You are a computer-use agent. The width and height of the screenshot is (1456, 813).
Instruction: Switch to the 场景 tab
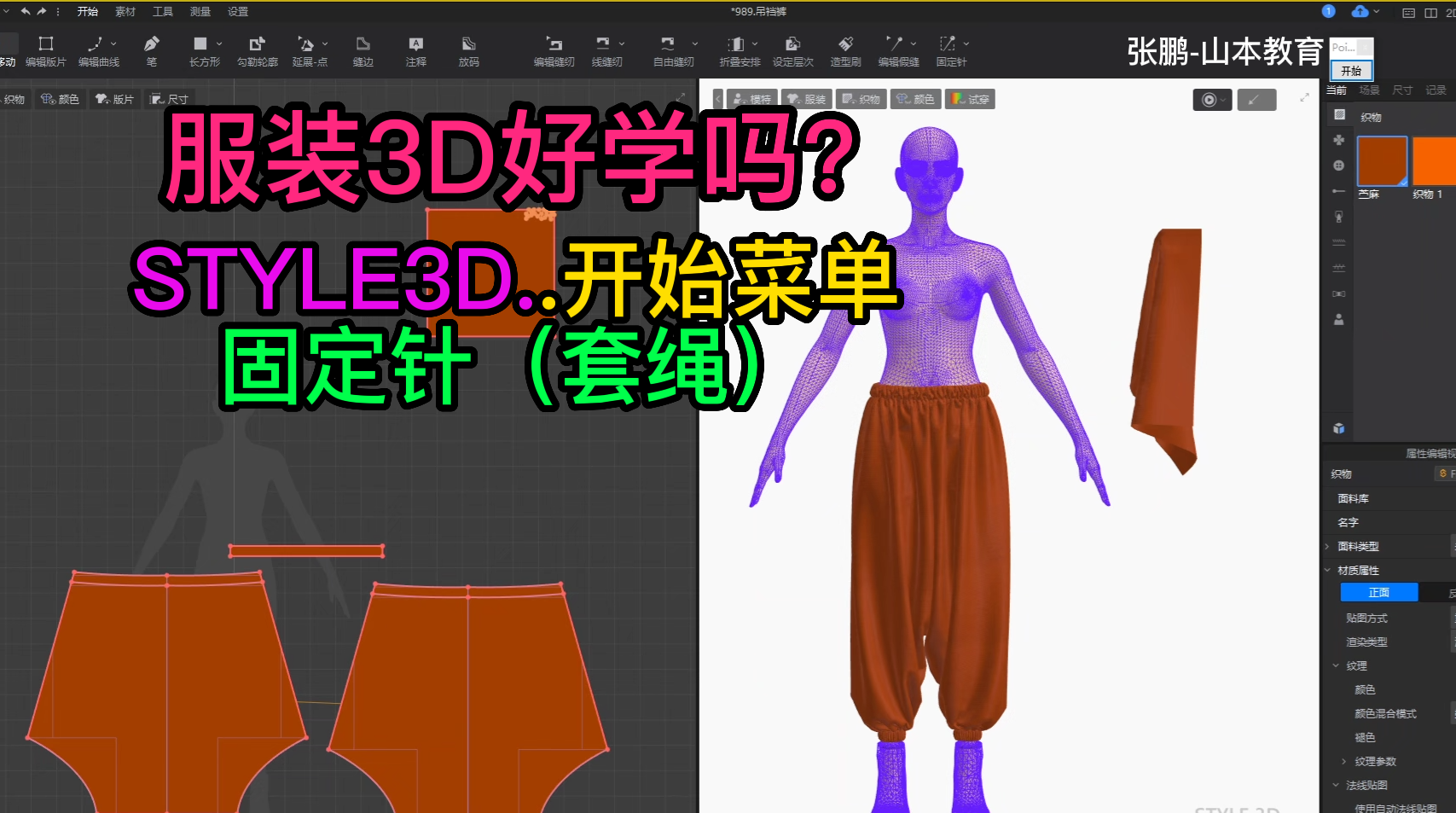point(1370,90)
